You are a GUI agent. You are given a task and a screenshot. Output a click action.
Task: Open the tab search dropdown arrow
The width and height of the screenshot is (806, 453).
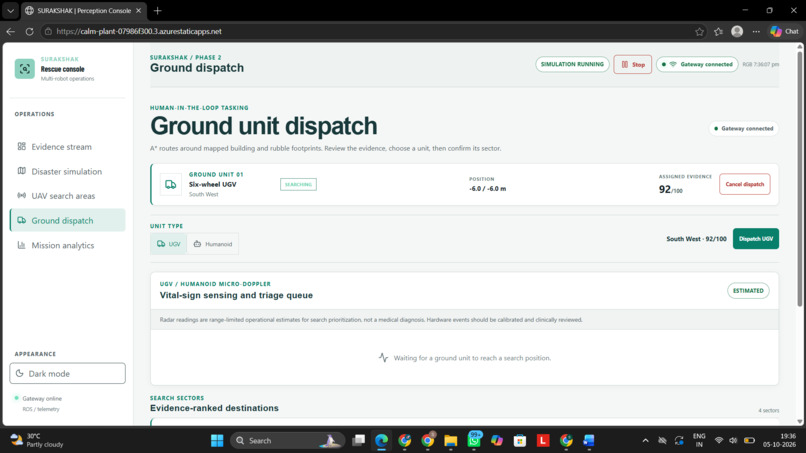10,10
